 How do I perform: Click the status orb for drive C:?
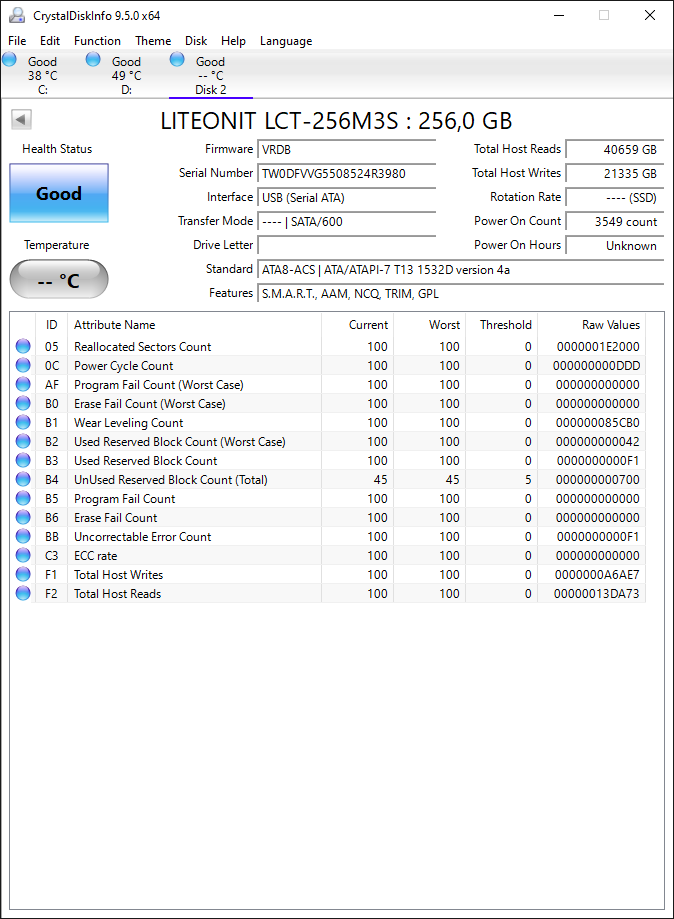point(9,59)
